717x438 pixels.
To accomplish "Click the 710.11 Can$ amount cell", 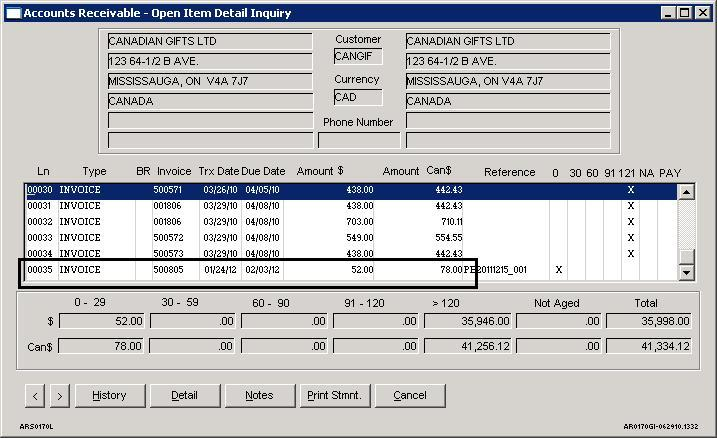I will coord(452,222).
